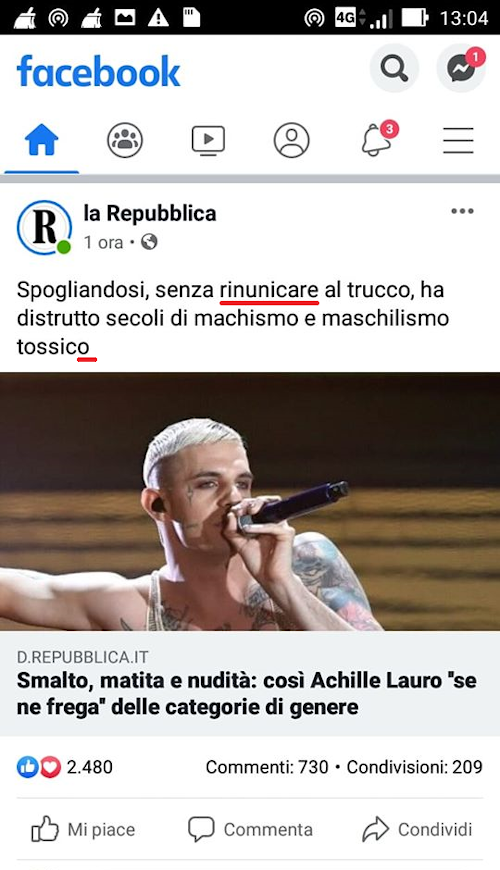Tap the public globe audience icon
Image resolution: width=500 pixels, height=870 pixels.
149,242
